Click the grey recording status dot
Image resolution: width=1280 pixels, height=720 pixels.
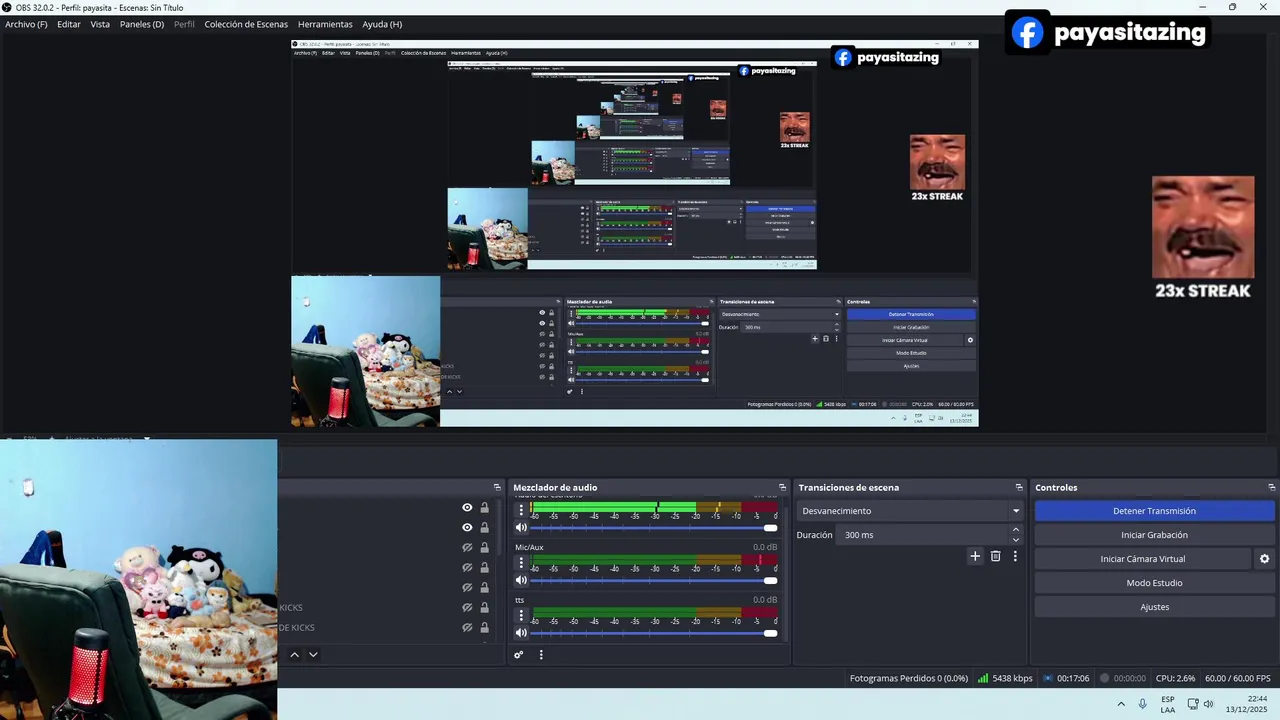point(1105,678)
